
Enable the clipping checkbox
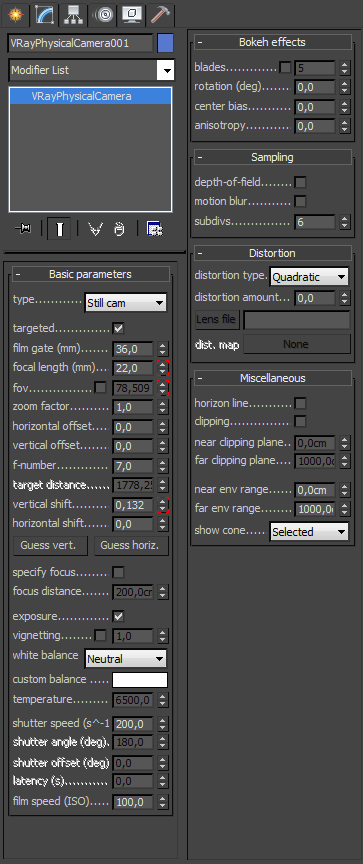(x=300, y=422)
